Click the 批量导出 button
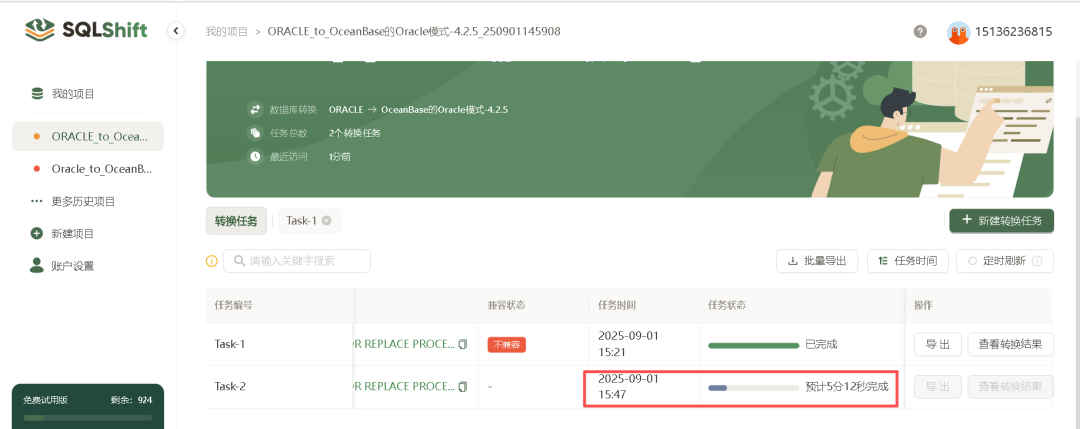The width and height of the screenshot is (1080, 429). (x=818, y=261)
